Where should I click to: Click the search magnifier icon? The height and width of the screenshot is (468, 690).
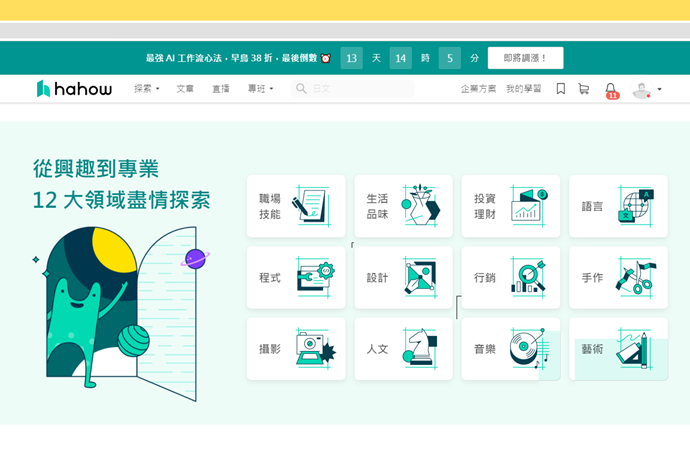[x=300, y=89]
